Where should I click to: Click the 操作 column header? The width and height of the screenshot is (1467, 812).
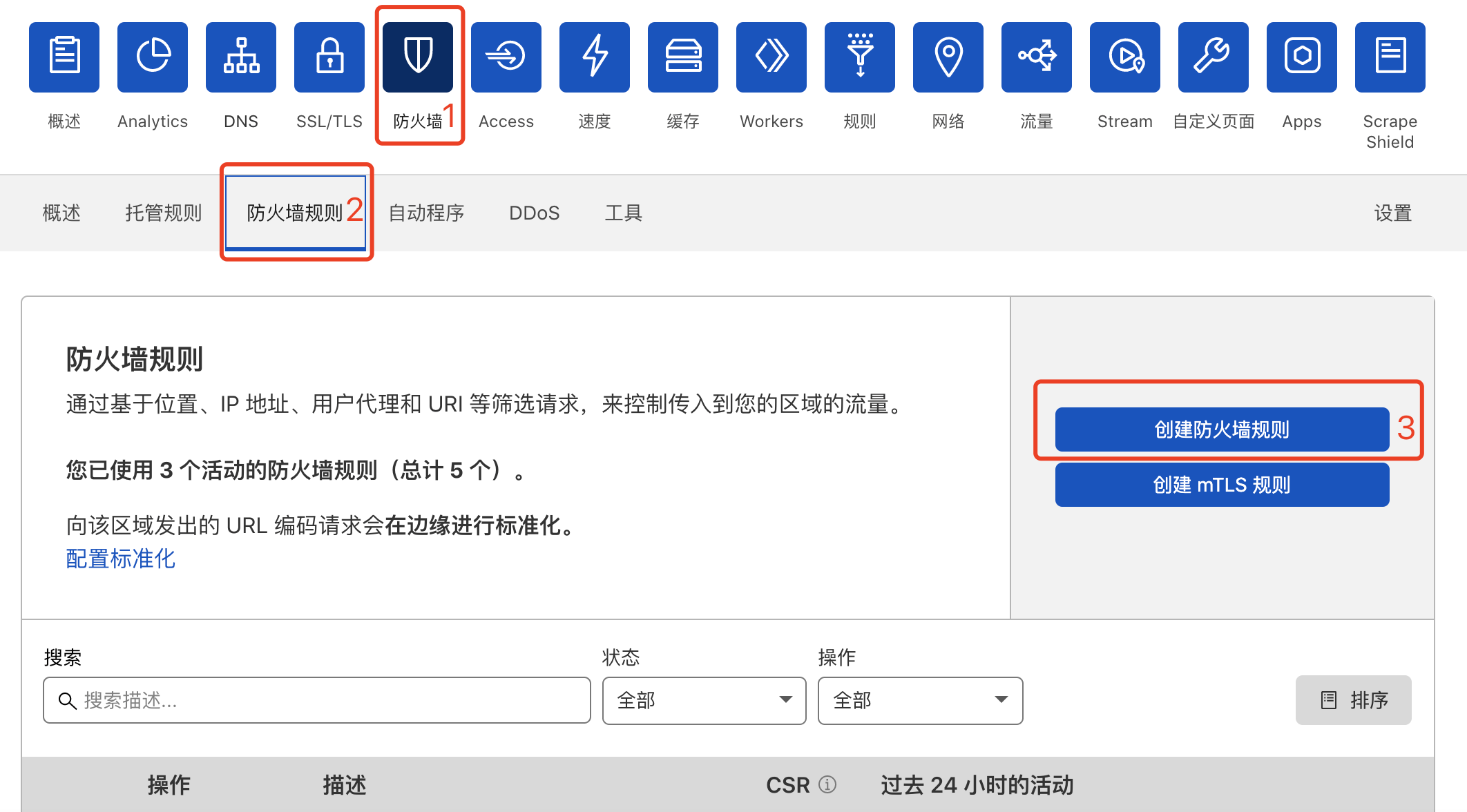pyautogui.click(x=169, y=784)
